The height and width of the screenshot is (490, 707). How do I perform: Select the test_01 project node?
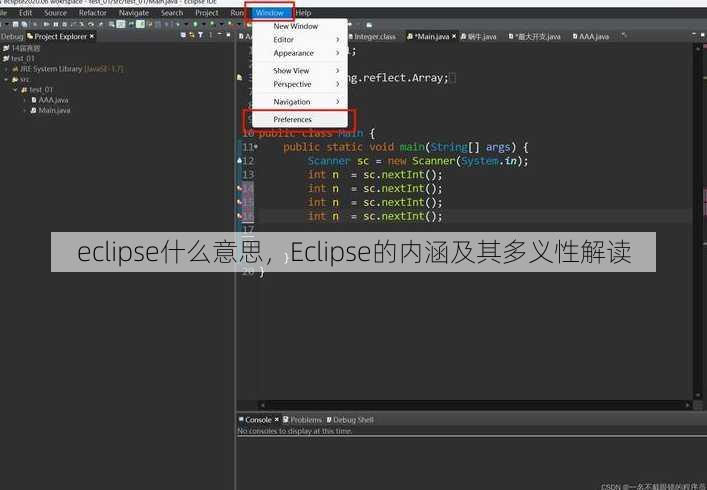tap(18, 59)
